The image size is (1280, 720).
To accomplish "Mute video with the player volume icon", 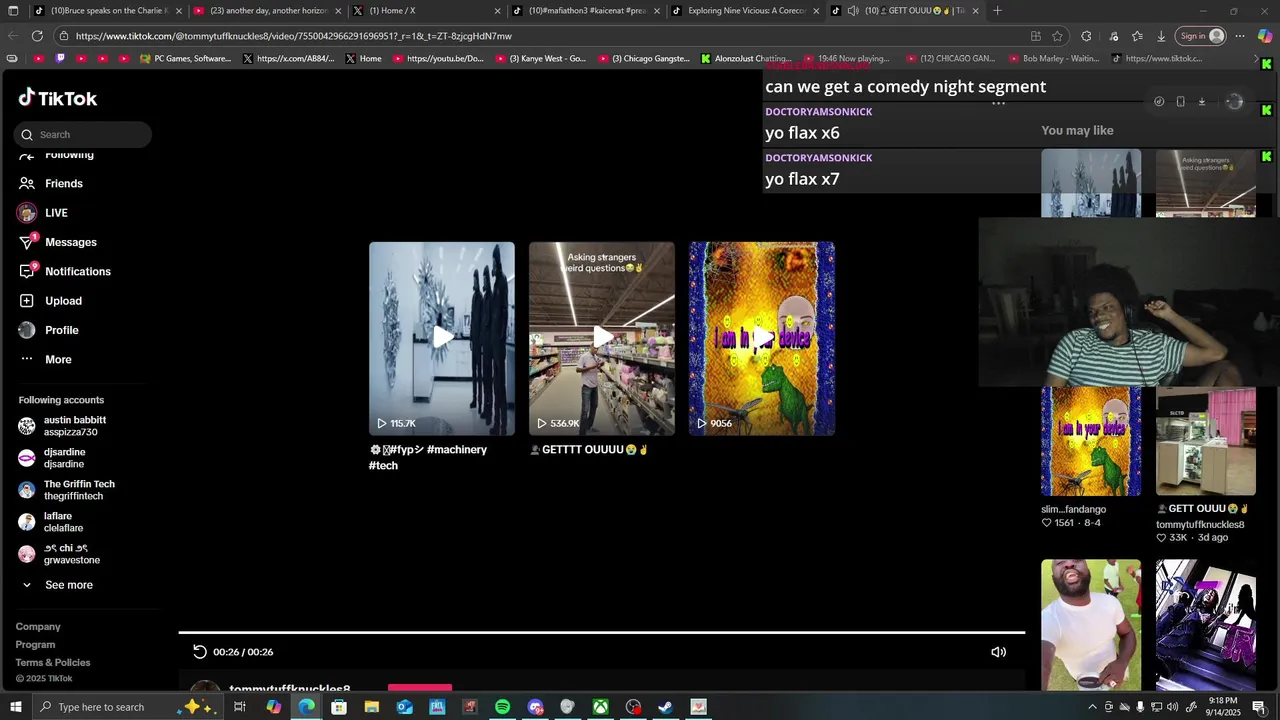I will click(998, 652).
